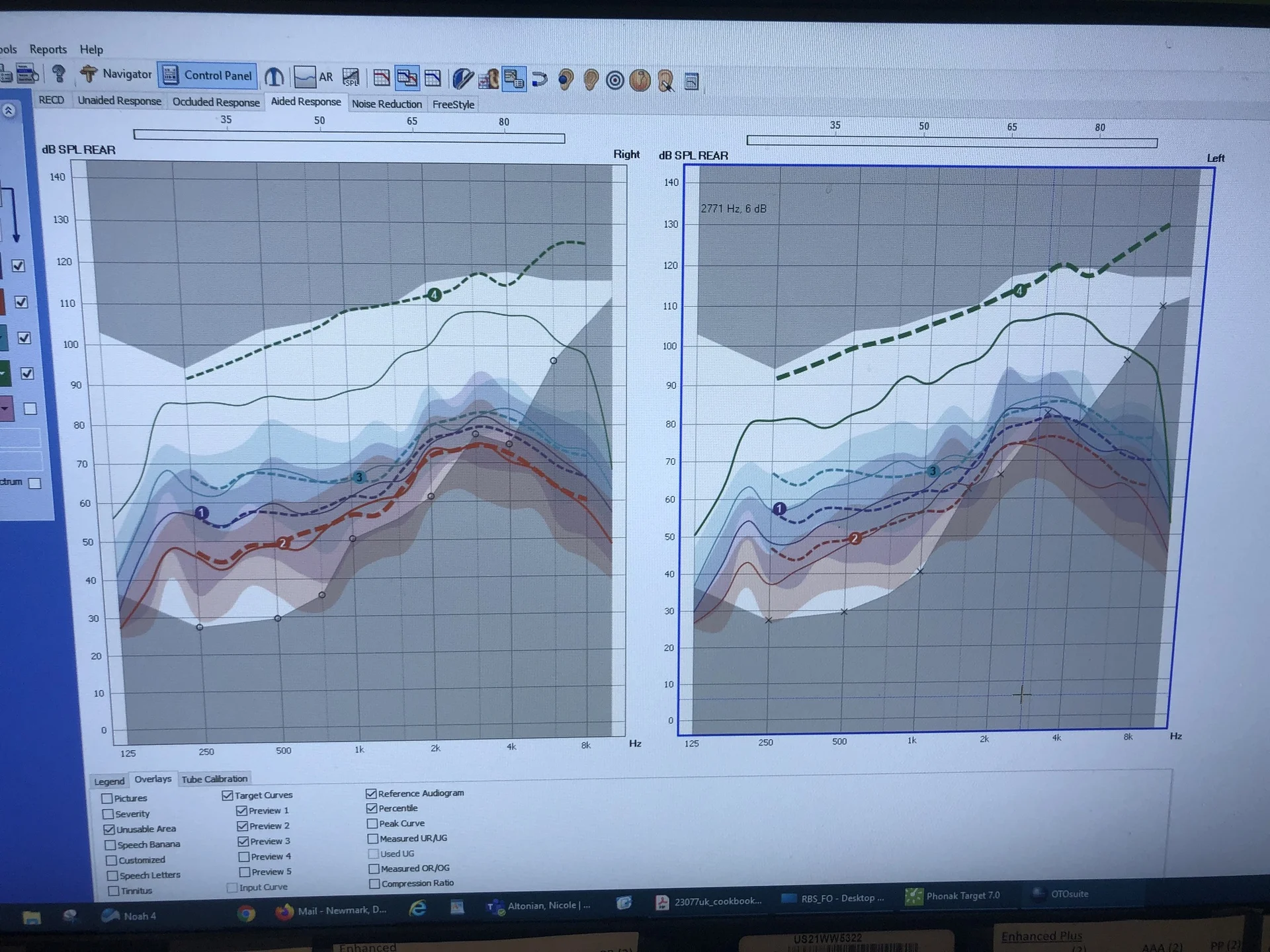Select the highlighted dual-graph view icon

[407, 78]
